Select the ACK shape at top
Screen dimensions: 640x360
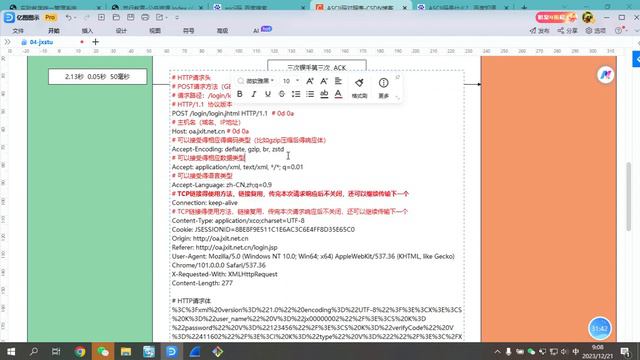coord(317,65)
